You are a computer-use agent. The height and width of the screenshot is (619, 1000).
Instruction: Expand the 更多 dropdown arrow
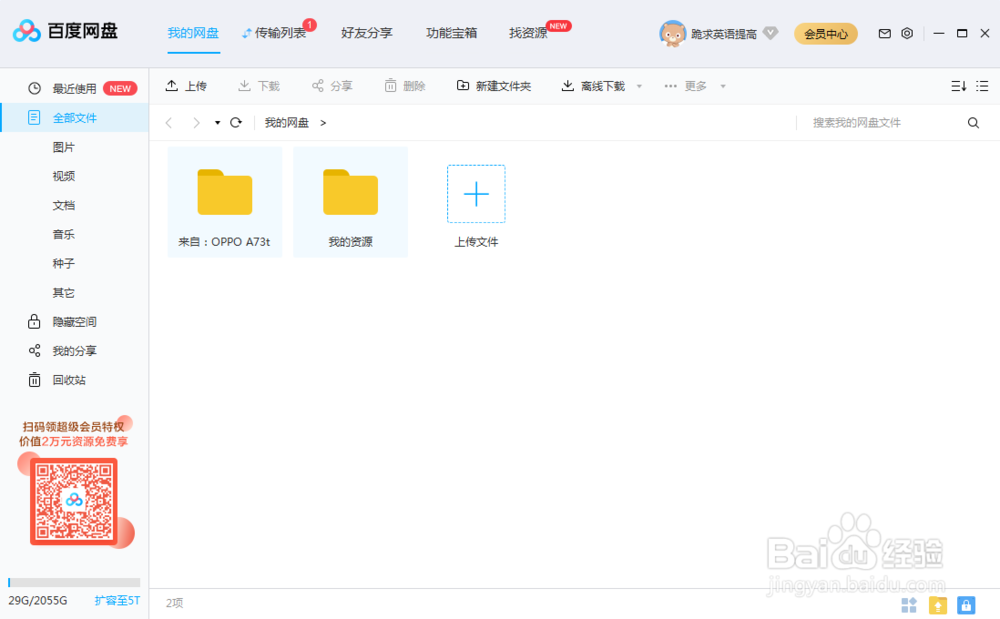click(x=723, y=86)
